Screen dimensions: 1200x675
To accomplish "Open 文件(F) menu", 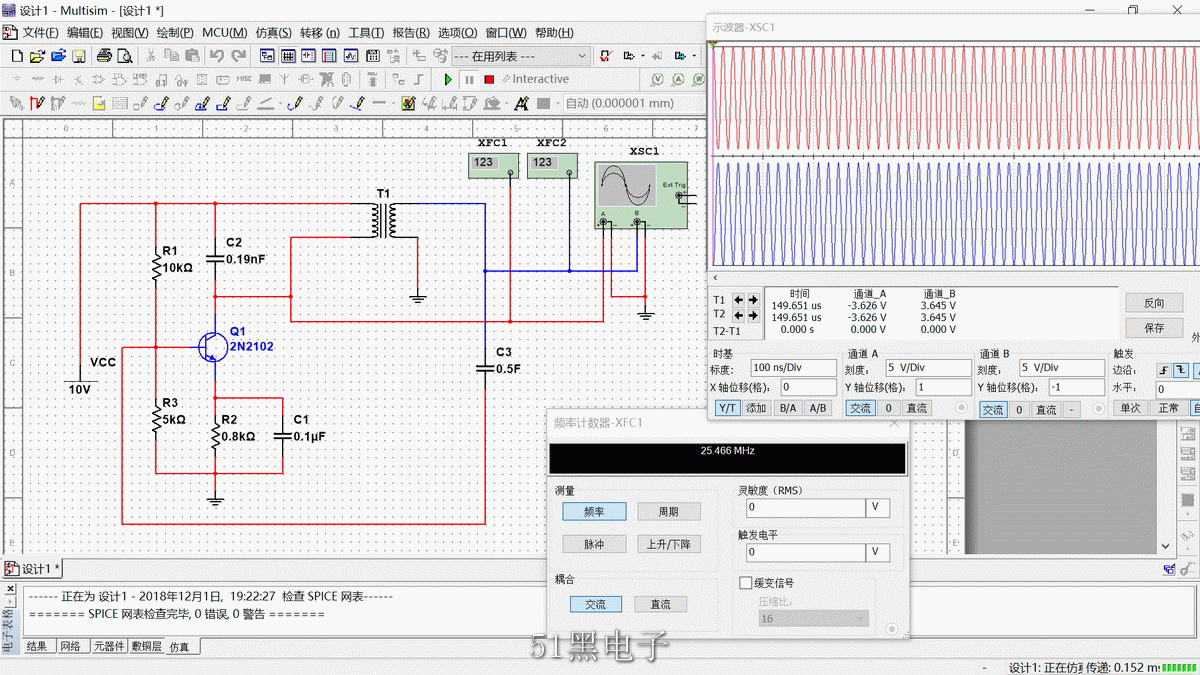I will point(40,32).
